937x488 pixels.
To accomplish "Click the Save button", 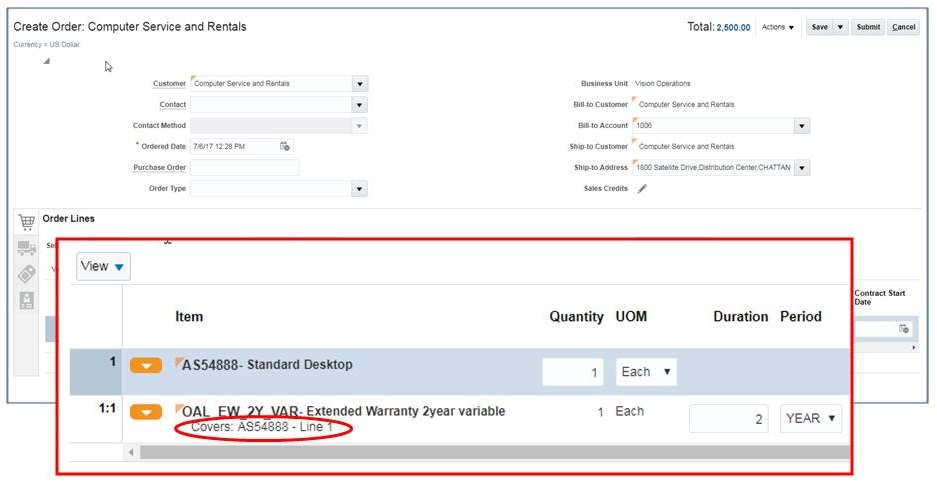I will tap(820, 27).
